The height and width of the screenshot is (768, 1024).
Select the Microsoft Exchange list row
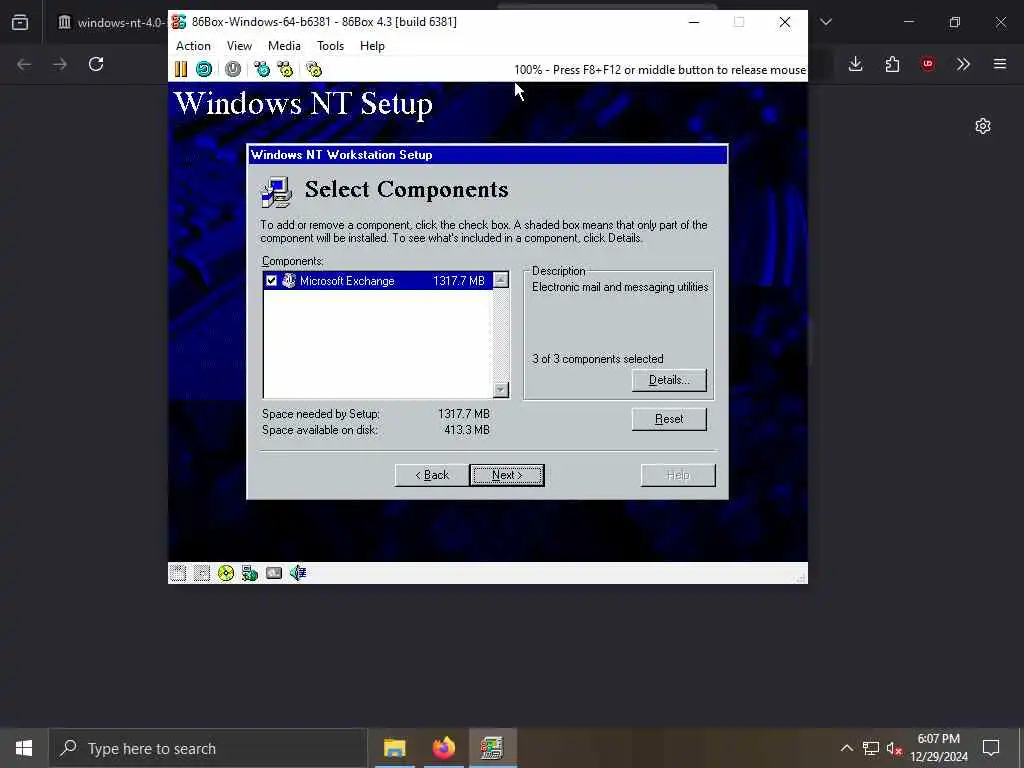pyautogui.click(x=378, y=281)
